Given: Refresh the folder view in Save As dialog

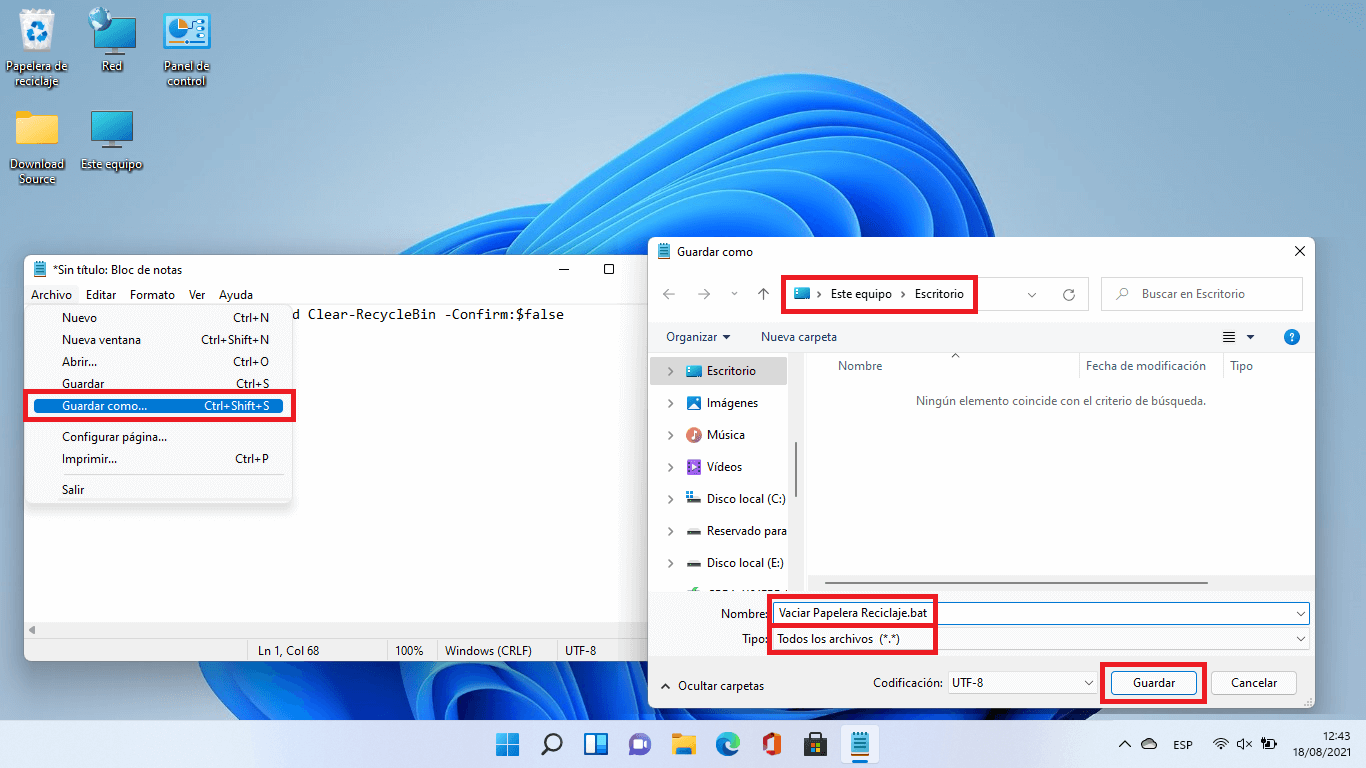Looking at the screenshot, I should pos(1069,293).
